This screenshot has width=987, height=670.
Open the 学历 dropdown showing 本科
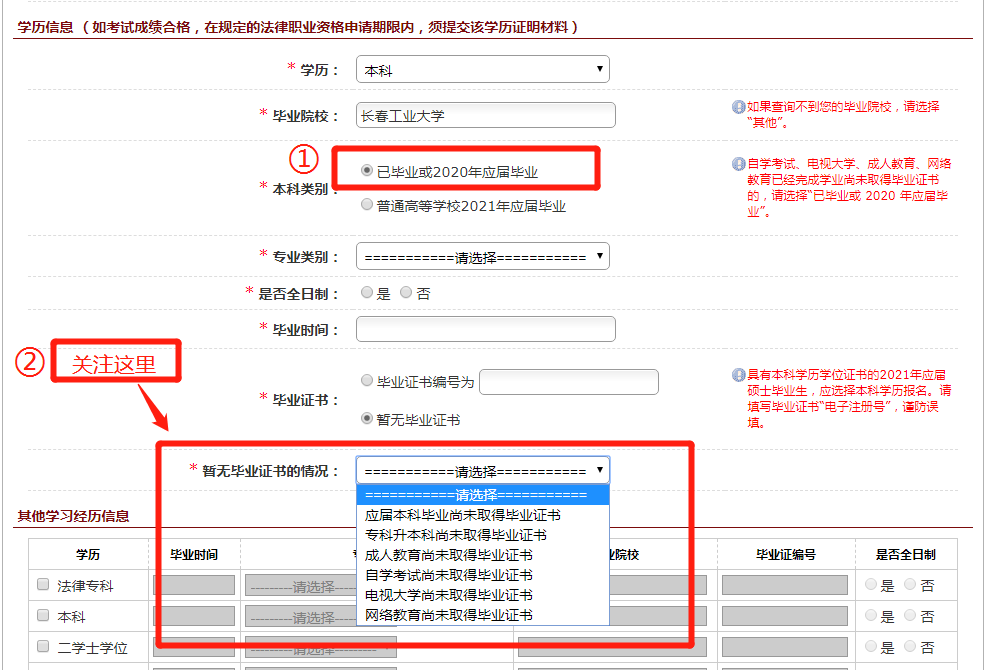[482, 70]
